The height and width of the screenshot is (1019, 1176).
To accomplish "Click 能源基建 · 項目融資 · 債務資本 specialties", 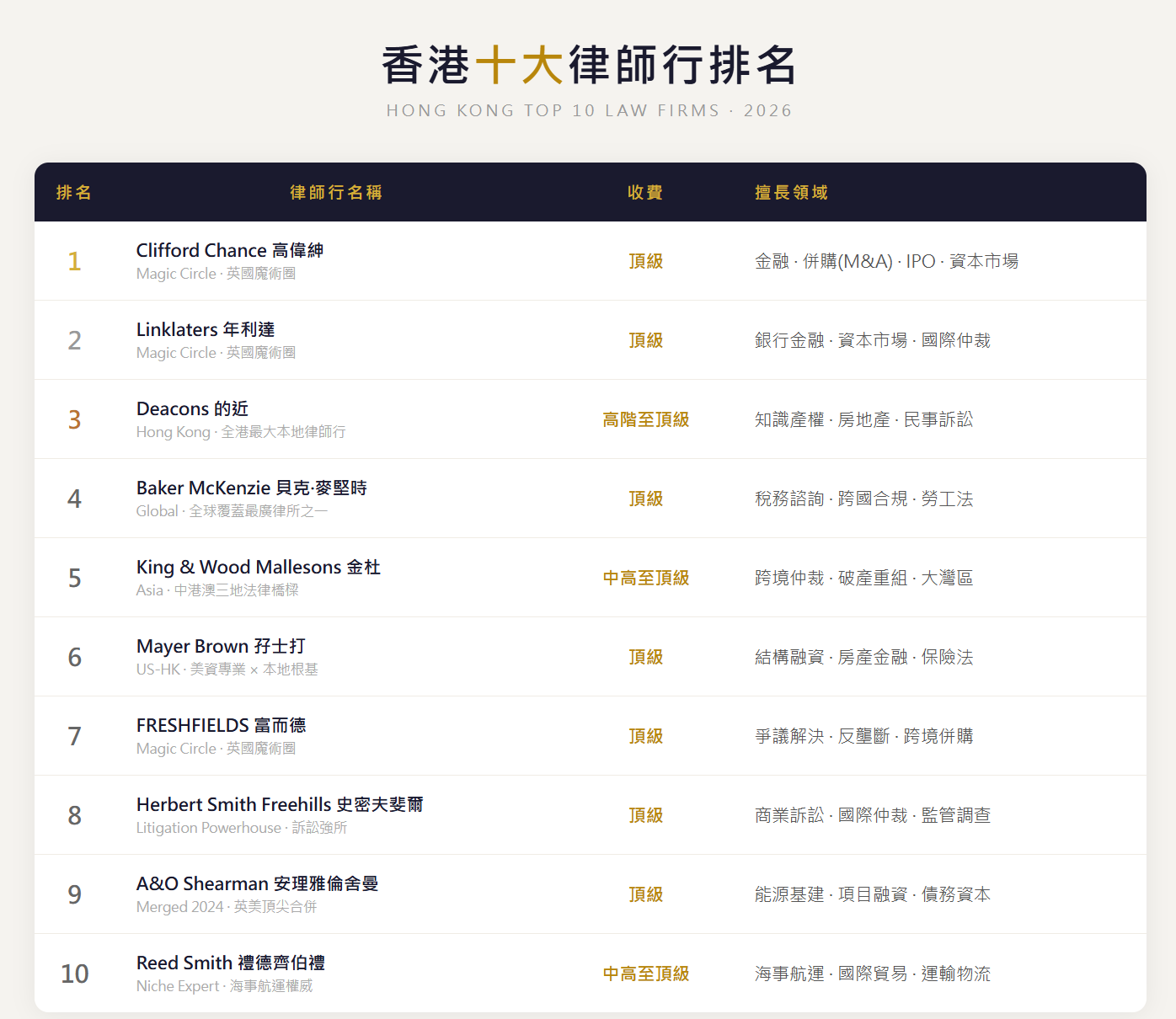I will [x=873, y=894].
